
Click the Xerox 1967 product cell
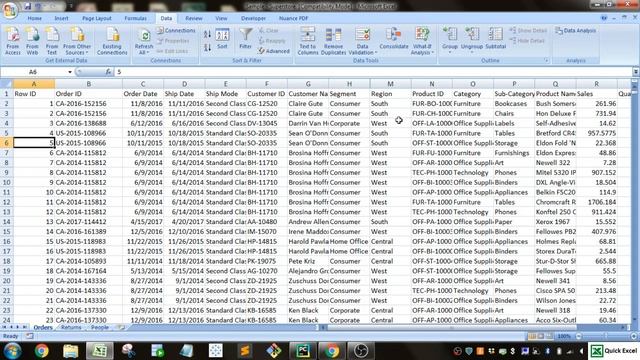556,222
